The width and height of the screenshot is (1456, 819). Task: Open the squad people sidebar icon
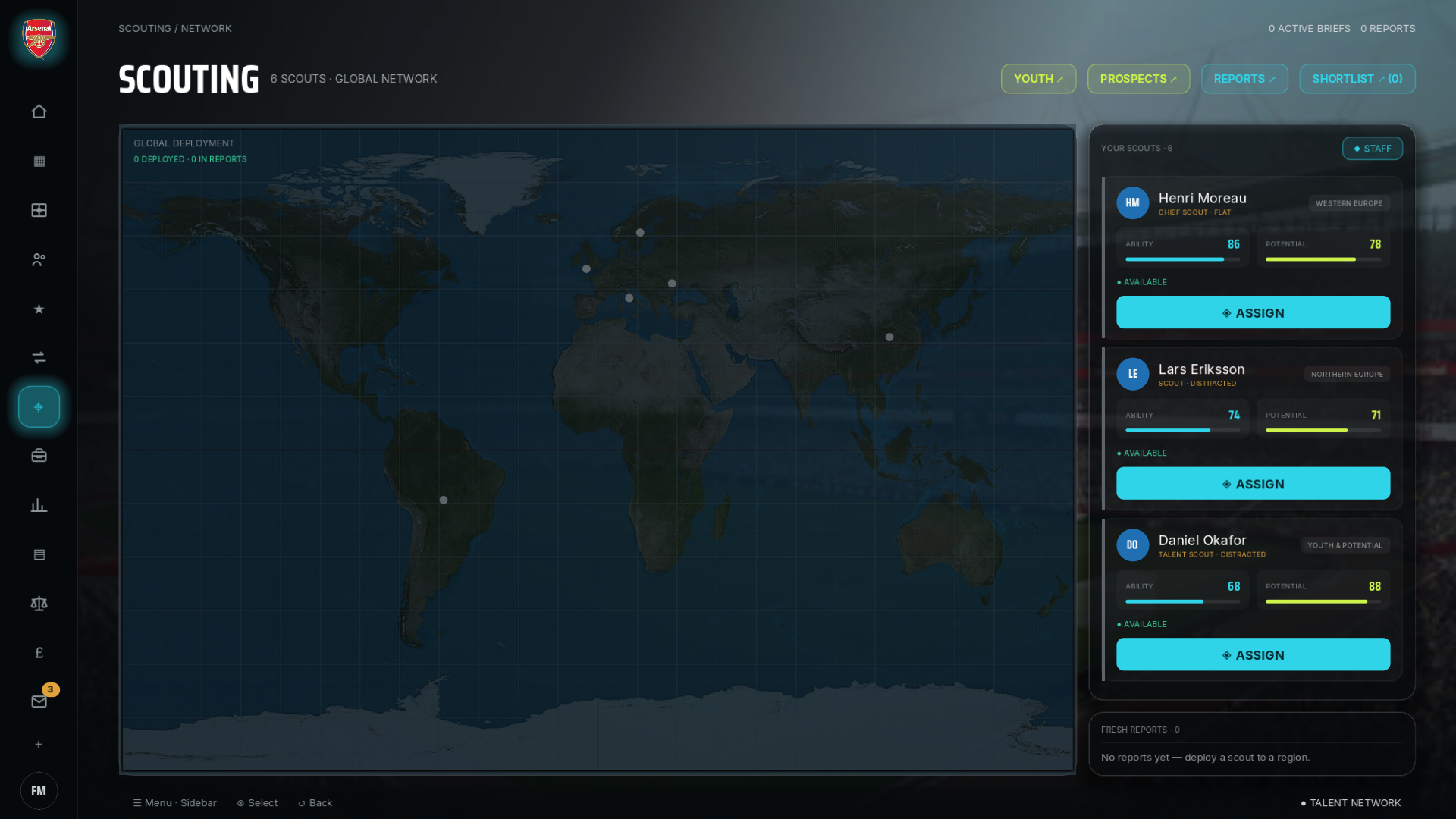click(x=39, y=259)
